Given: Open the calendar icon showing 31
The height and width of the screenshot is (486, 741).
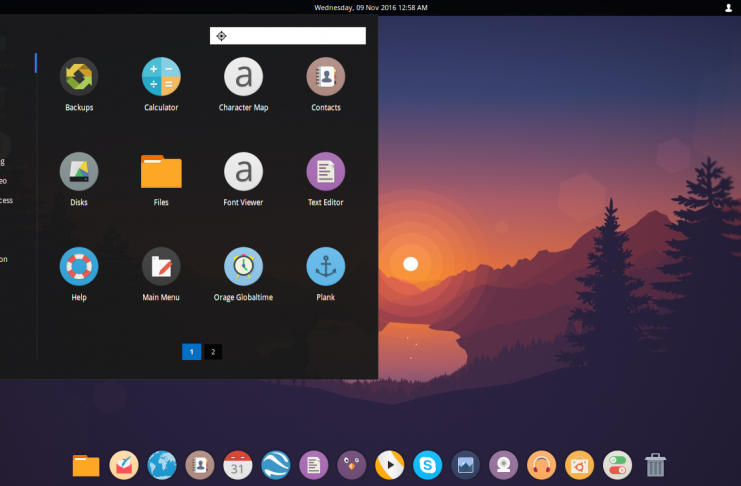Looking at the screenshot, I should pyautogui.click(x=238, y=465).
